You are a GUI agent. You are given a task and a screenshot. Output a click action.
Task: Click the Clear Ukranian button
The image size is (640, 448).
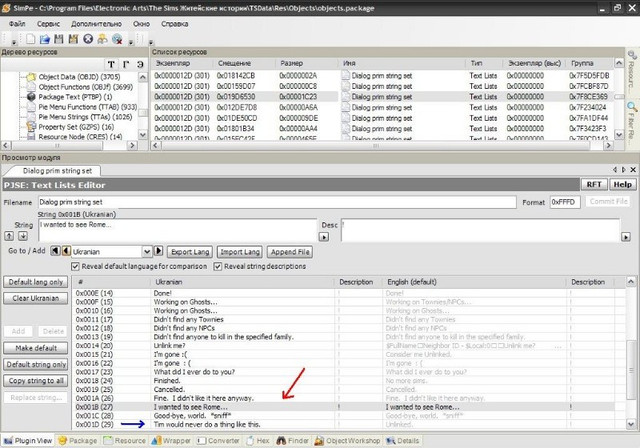point(36,298)
